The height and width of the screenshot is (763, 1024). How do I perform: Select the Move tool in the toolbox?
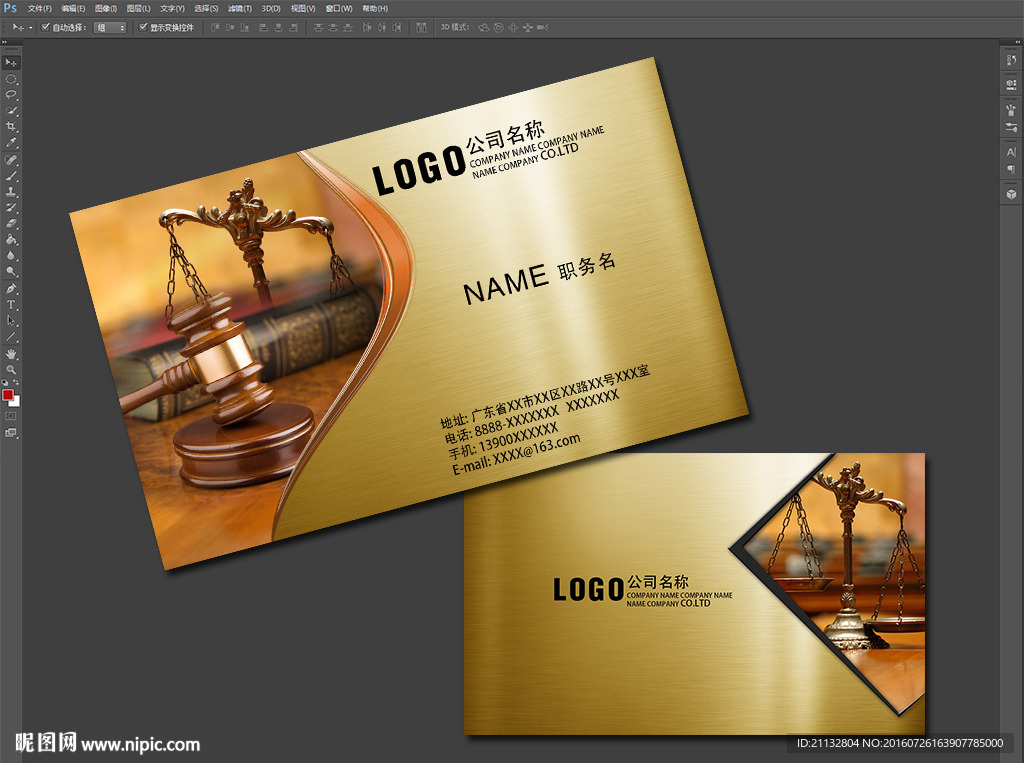(x=11, y=63)
